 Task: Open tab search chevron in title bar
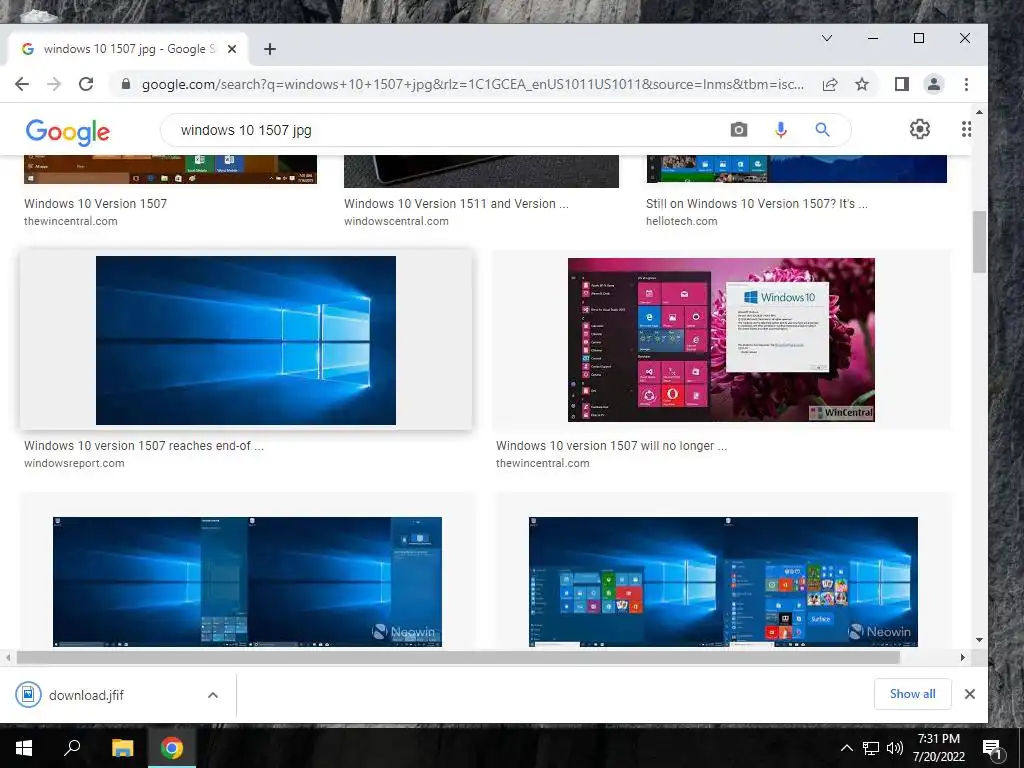click(827, 38)
